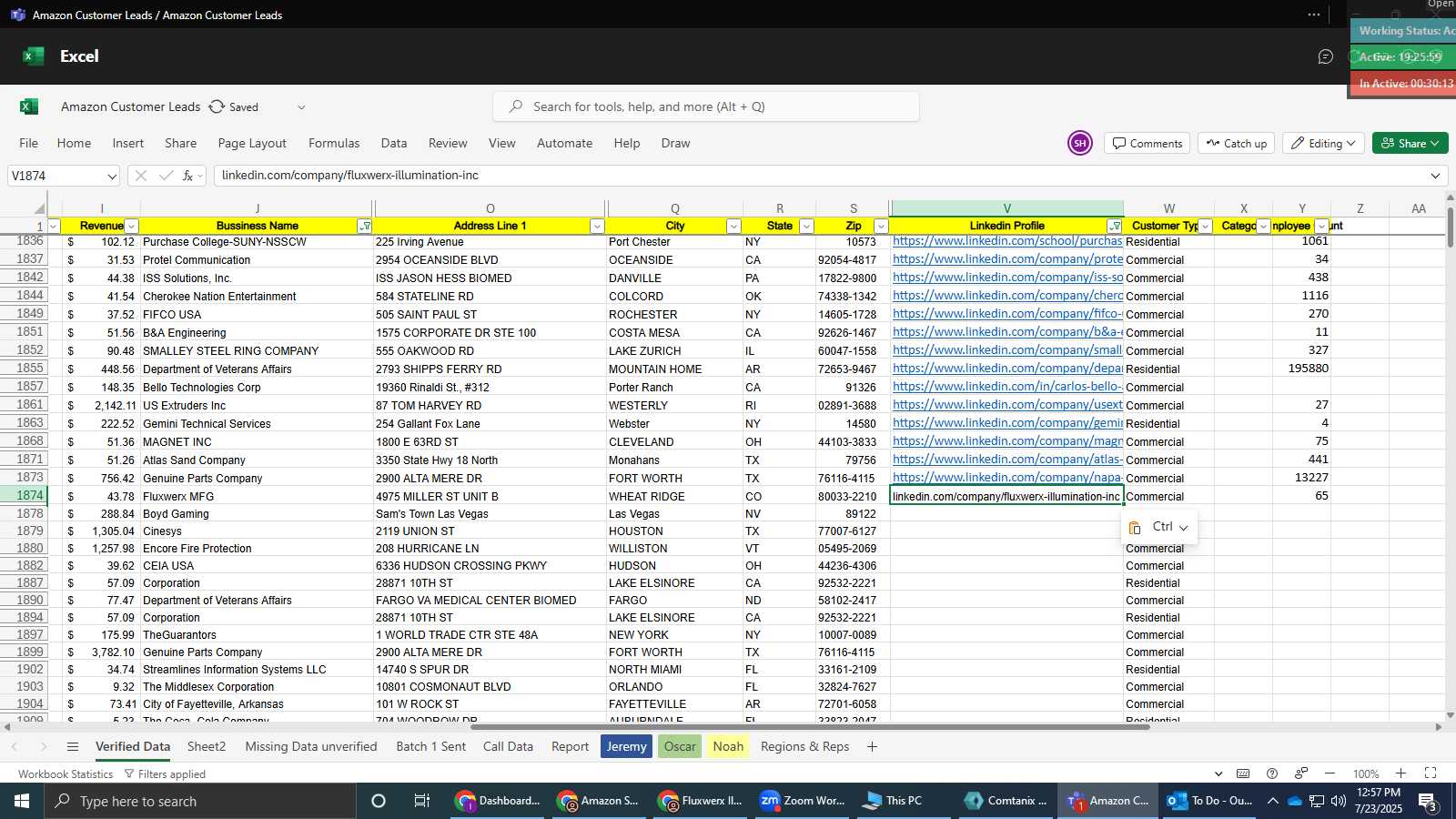Click the keyboard icon in status bar
Viewport: 1456px width, 819px height.
coord(1243,773)
